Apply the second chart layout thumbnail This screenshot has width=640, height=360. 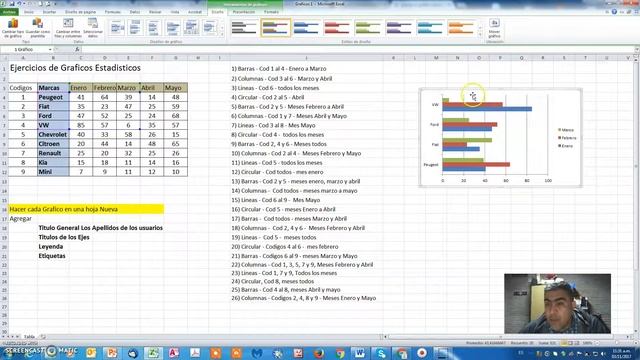coord(135,28)
